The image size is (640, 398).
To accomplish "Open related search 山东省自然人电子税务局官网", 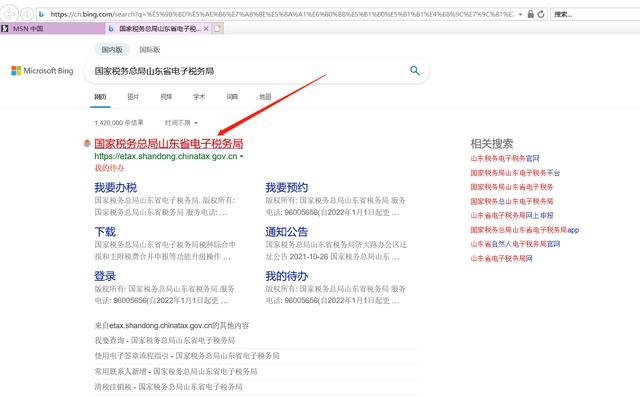I will tap(515, 244).
